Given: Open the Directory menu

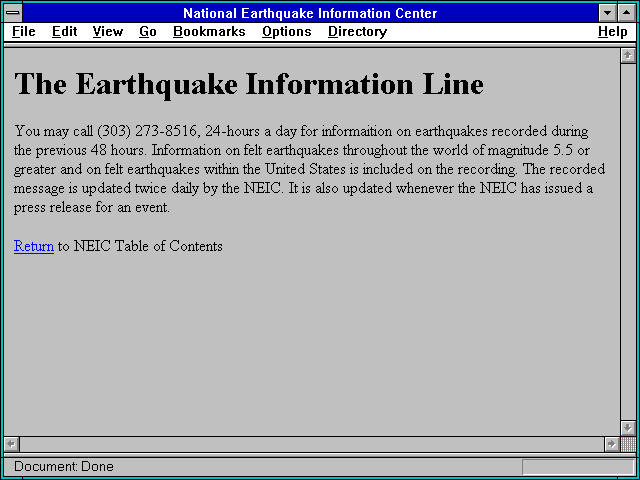Looking at the screenshot, I should click(x=357, y=31).
